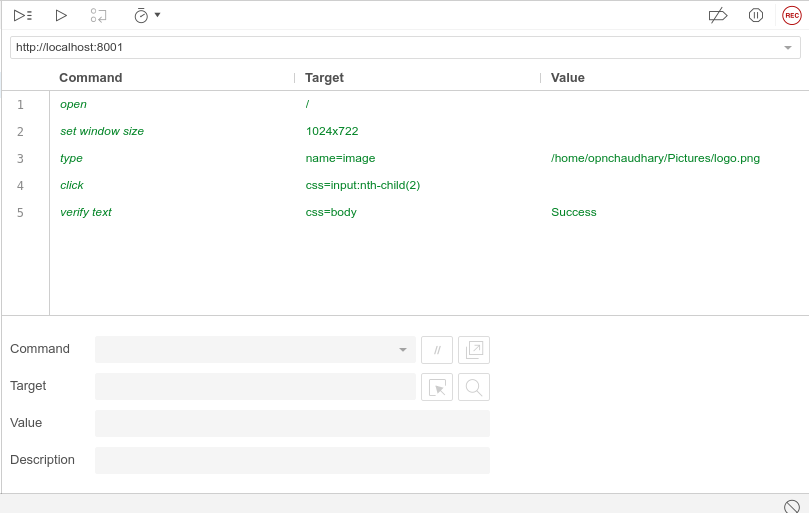The width and height of the screenshot is (809, 513).
Task: Click find target in page magnifier icon
Action: coord(474,387)
